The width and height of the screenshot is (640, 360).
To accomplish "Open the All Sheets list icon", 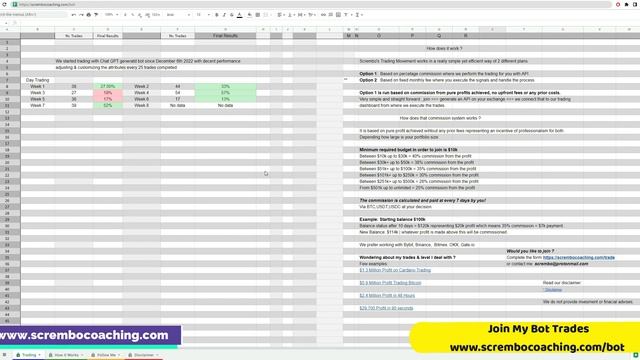I will [x=4, y=355].
